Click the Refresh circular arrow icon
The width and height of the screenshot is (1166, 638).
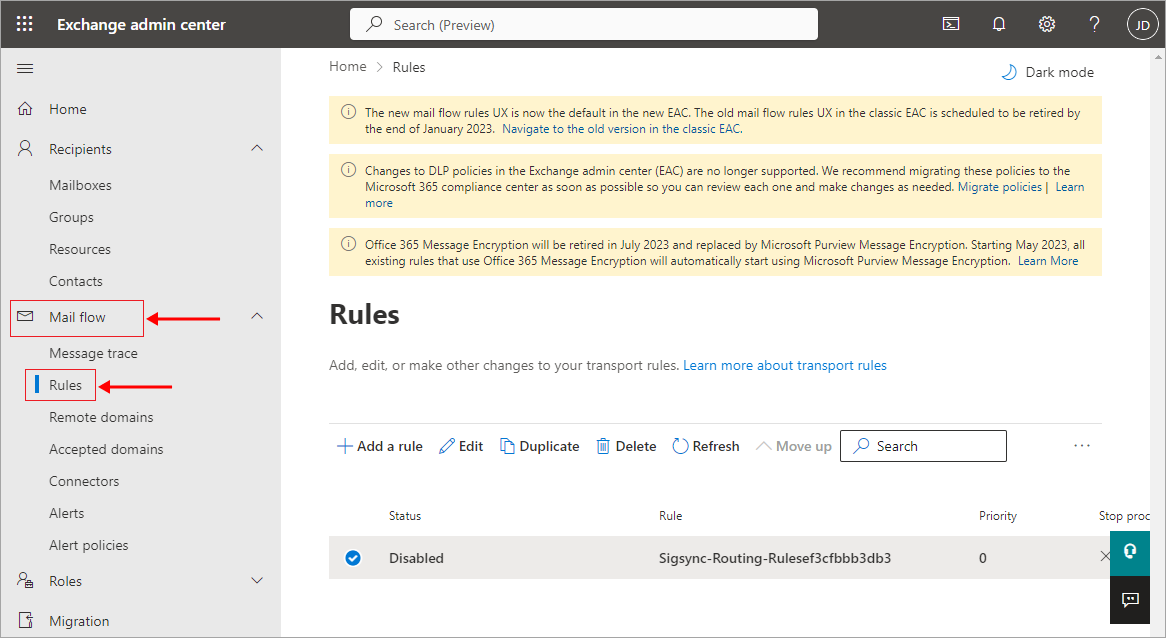[x=680, y=446]
